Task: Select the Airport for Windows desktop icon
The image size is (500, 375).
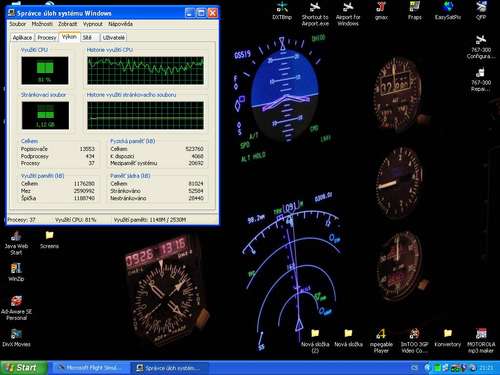Action: [348, 14]
